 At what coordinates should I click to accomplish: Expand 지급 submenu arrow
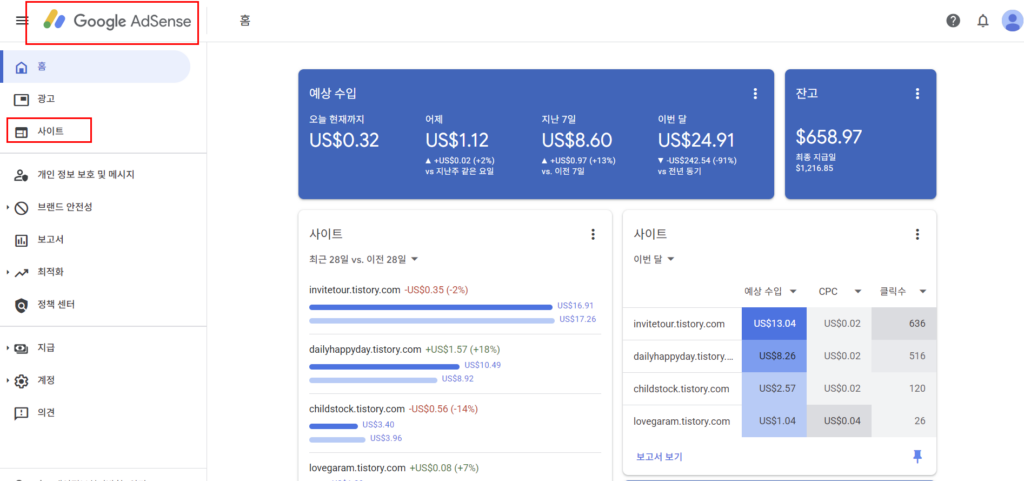(x=8, y=348)
